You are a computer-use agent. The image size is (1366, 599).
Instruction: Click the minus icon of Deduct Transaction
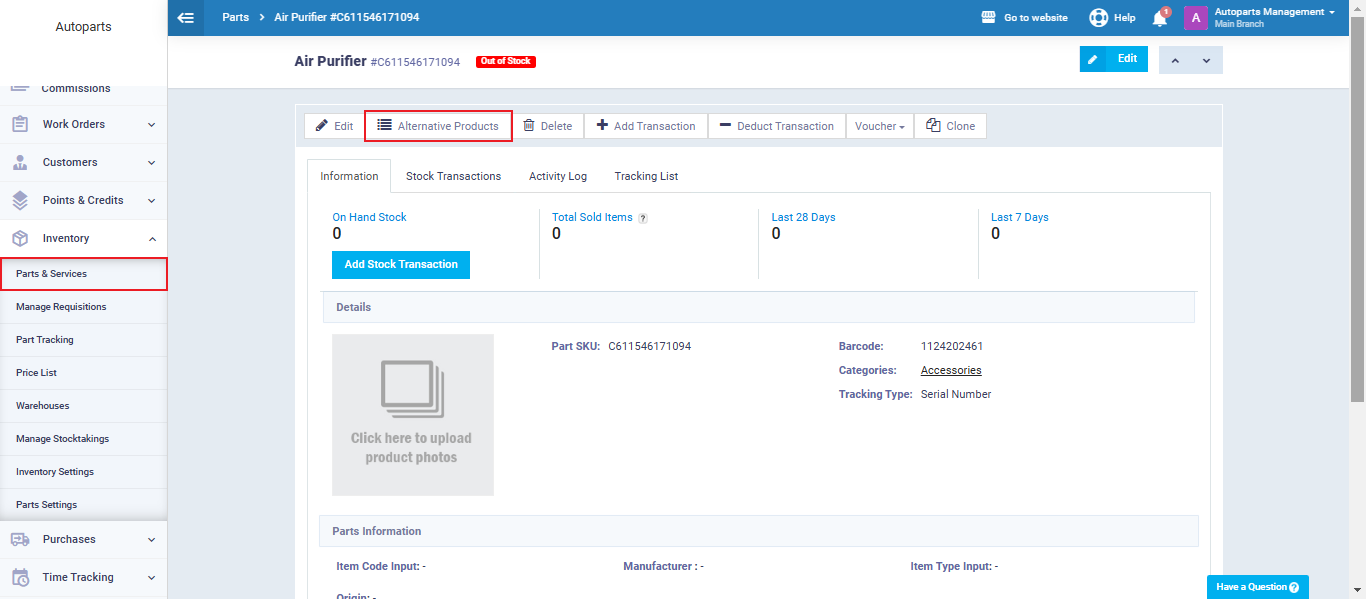point(725,126)
